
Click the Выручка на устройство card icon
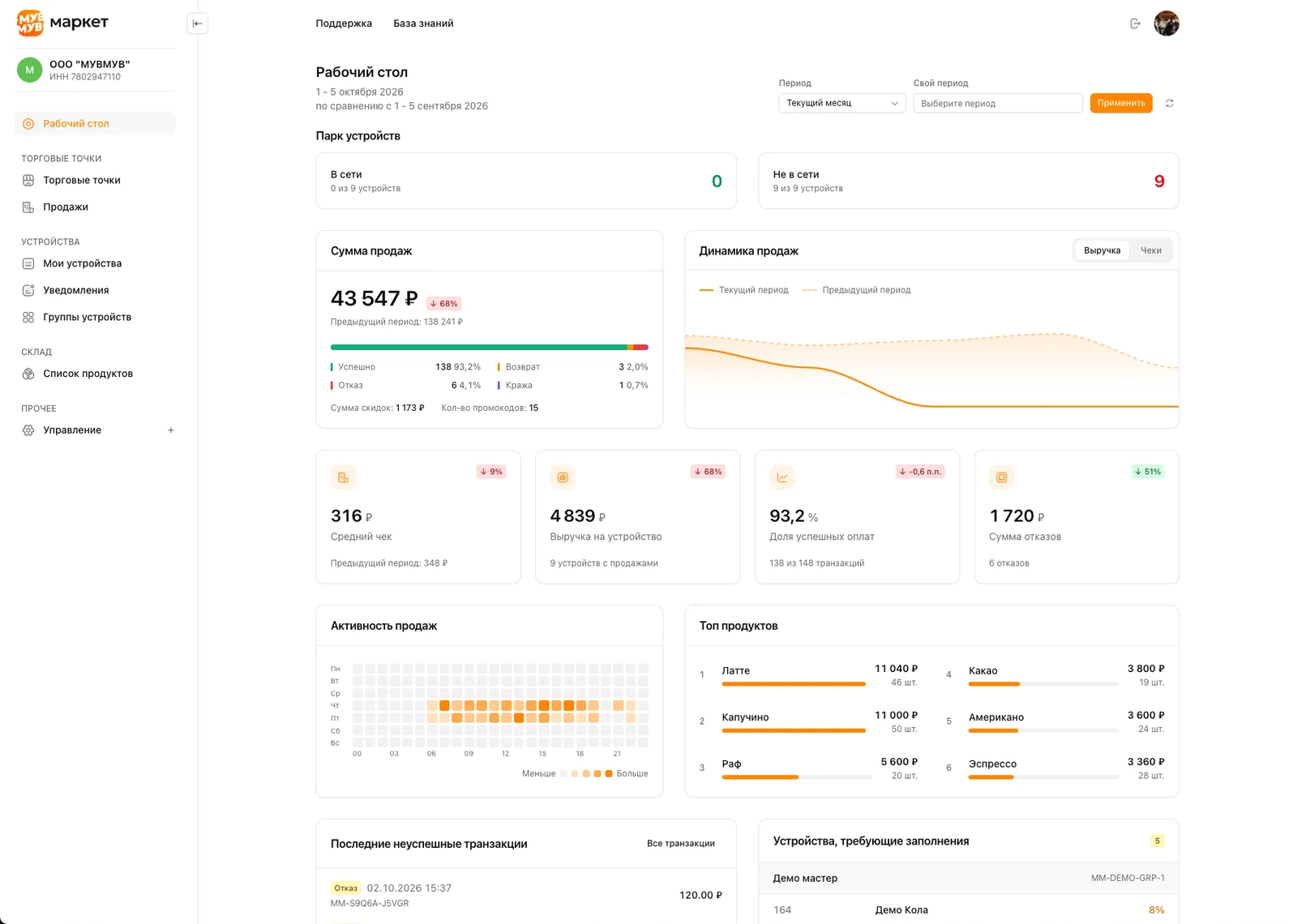pyautogui.click(x=563, y=477)
